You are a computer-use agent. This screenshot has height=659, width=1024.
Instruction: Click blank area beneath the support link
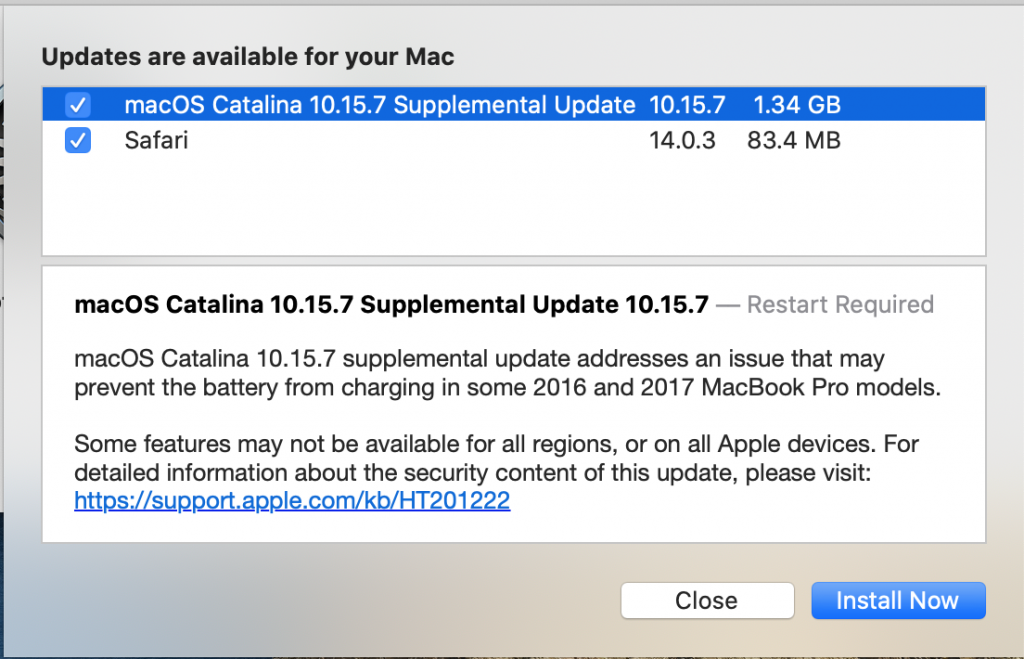pos(514,528)
